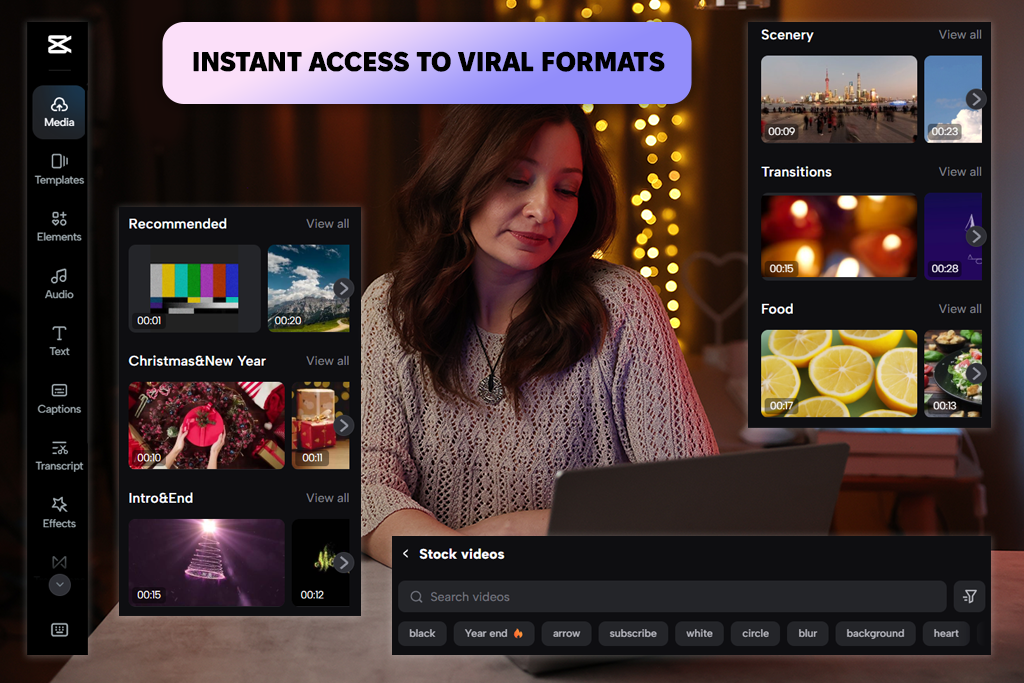Open the Audio panel
Viewport: 1024px width, 683px height.
click(x=59, y=284)
